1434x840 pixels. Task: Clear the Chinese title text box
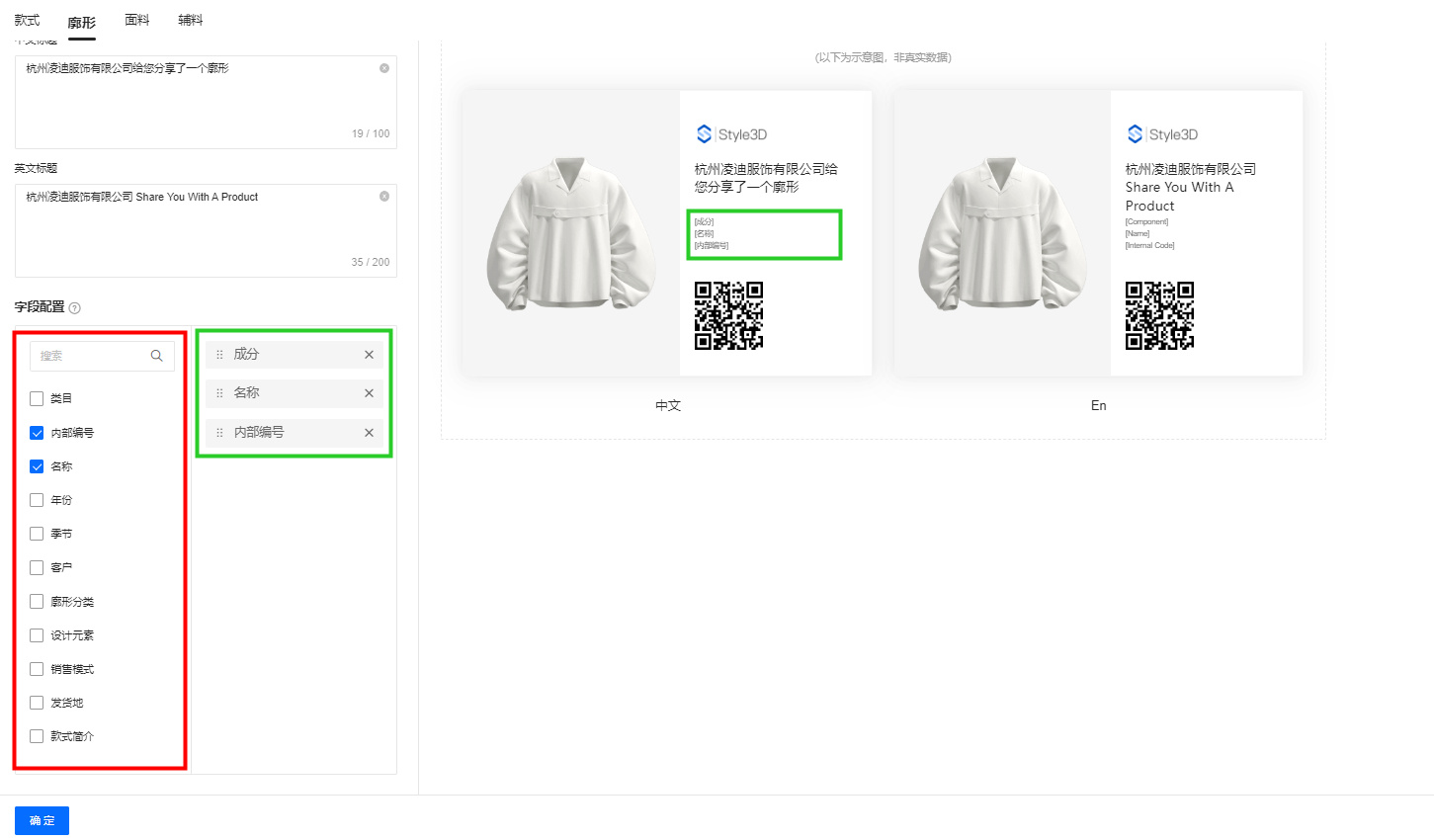(384, 68)
